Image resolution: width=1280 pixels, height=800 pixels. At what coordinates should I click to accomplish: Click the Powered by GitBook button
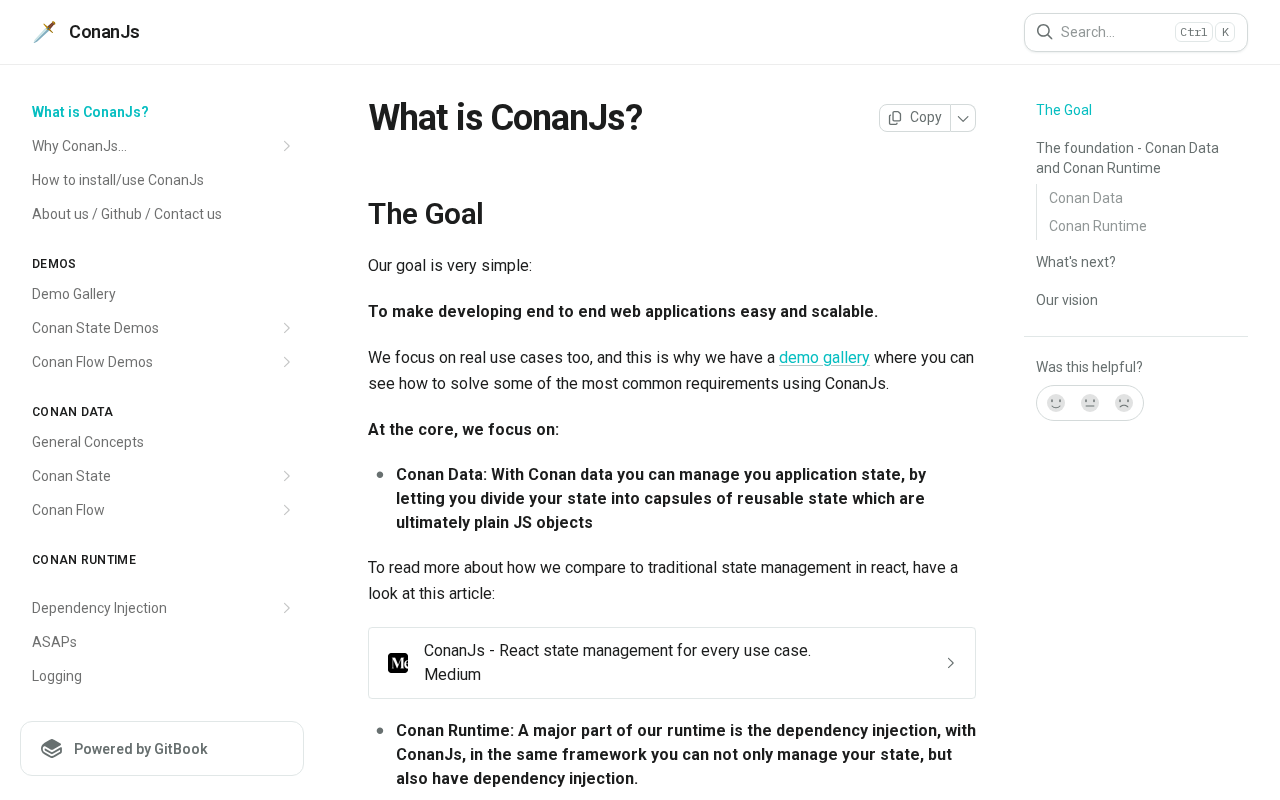tap(162, 749)
